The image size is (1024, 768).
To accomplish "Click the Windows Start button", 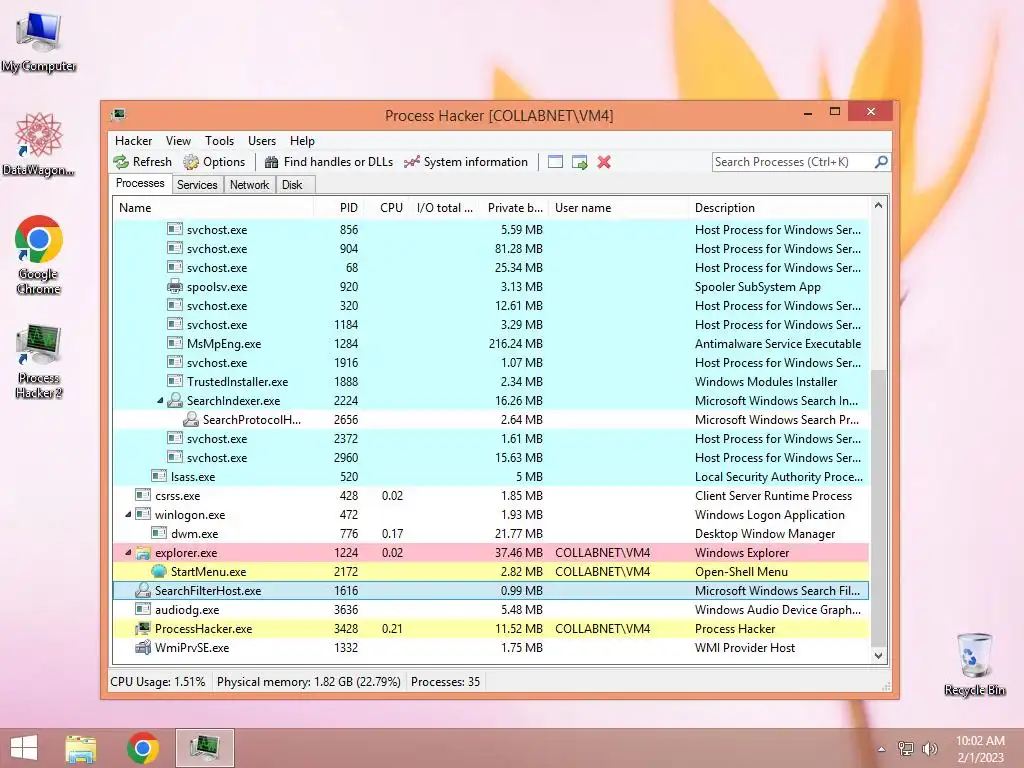I will [24, 748].
